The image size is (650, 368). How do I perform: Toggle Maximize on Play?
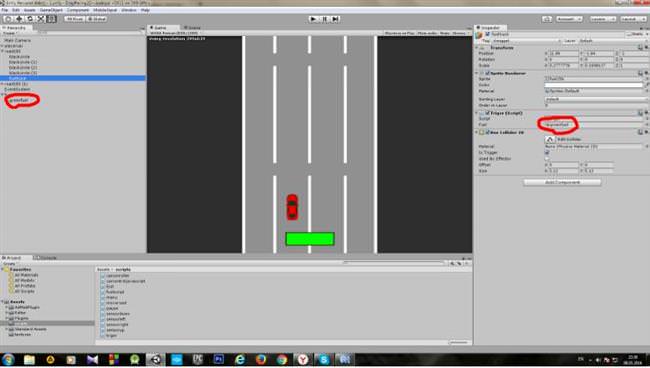[399, 33]
